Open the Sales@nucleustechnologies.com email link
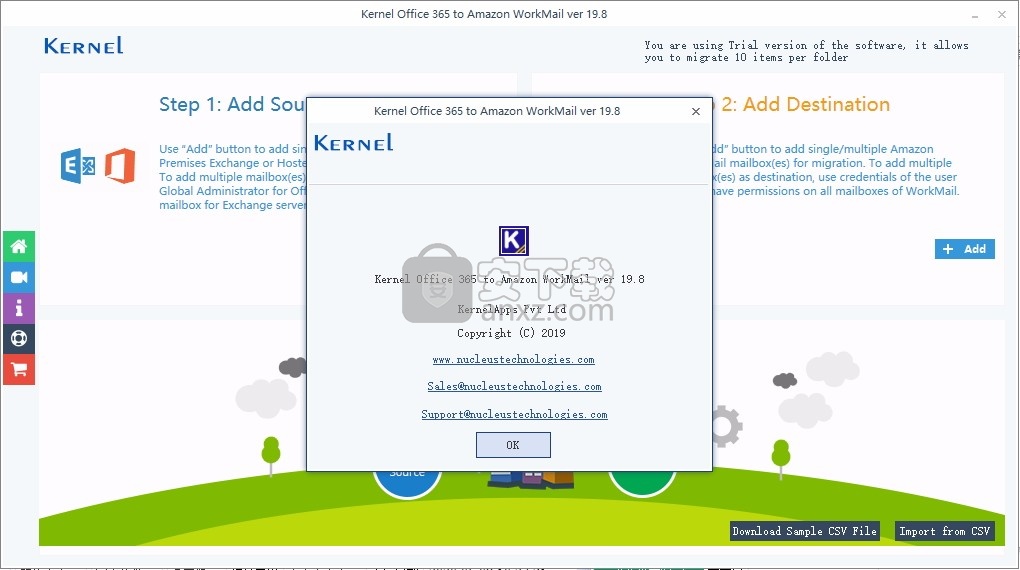Screen dimensions: 1020x570 [x=514, y=387]
